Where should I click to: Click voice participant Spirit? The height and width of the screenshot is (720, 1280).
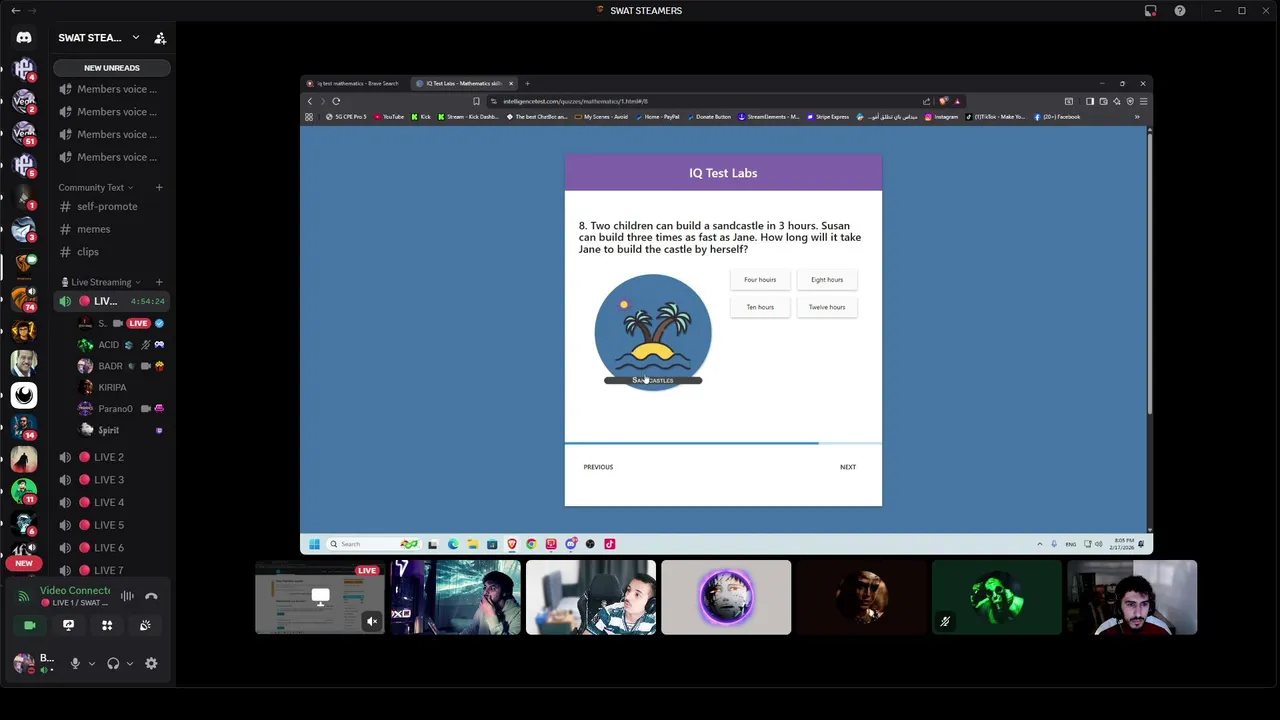120,430
